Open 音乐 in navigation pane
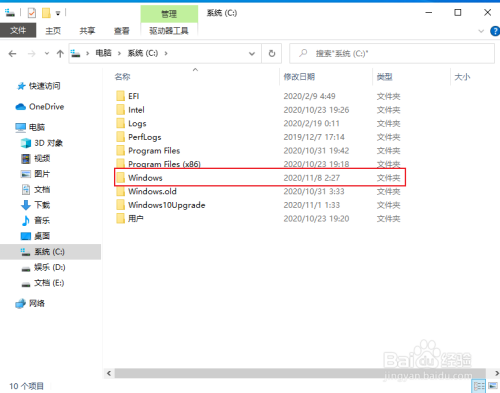The image size is (500, 393). (x=42, y=220)
